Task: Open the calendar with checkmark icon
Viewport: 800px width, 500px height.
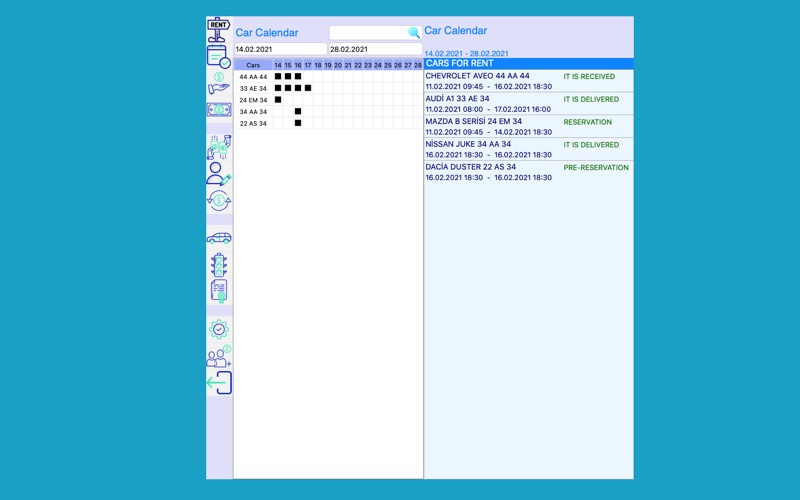Action: pyautogui.click(x=218, y=57)
